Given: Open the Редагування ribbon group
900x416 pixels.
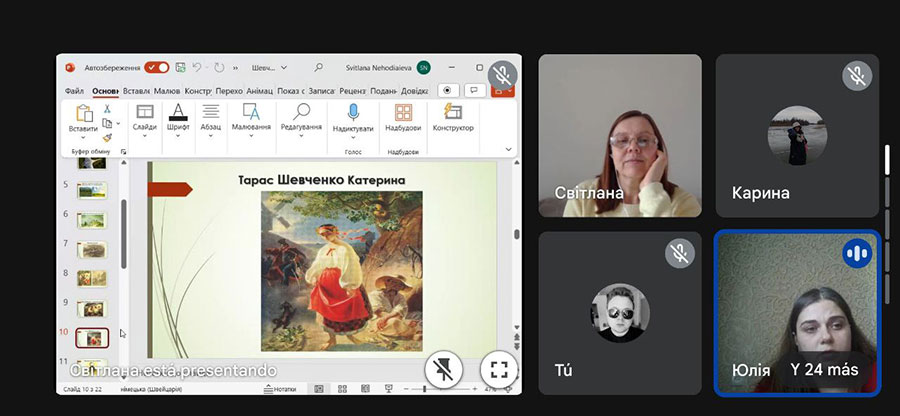Looking at the screenshot, I should [x=301, y=122].
